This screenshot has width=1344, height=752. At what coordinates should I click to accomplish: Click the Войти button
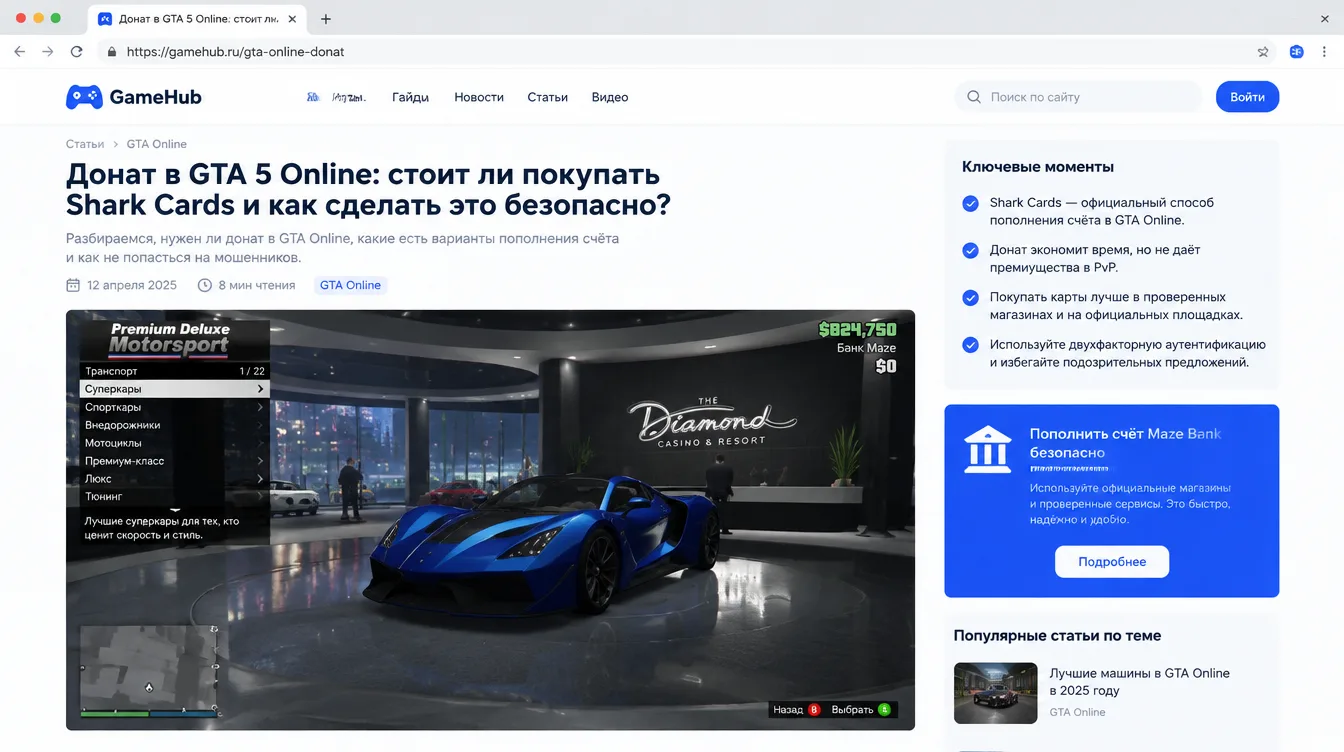tap(1247, 97)
